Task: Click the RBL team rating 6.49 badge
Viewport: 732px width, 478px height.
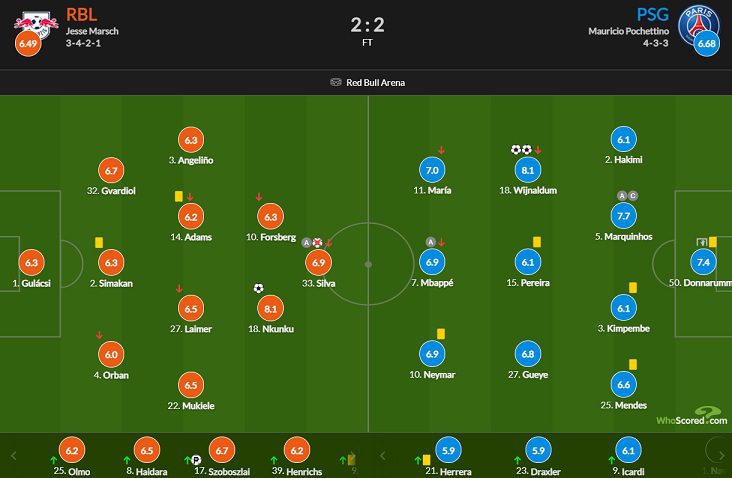Action: (28, 43)
